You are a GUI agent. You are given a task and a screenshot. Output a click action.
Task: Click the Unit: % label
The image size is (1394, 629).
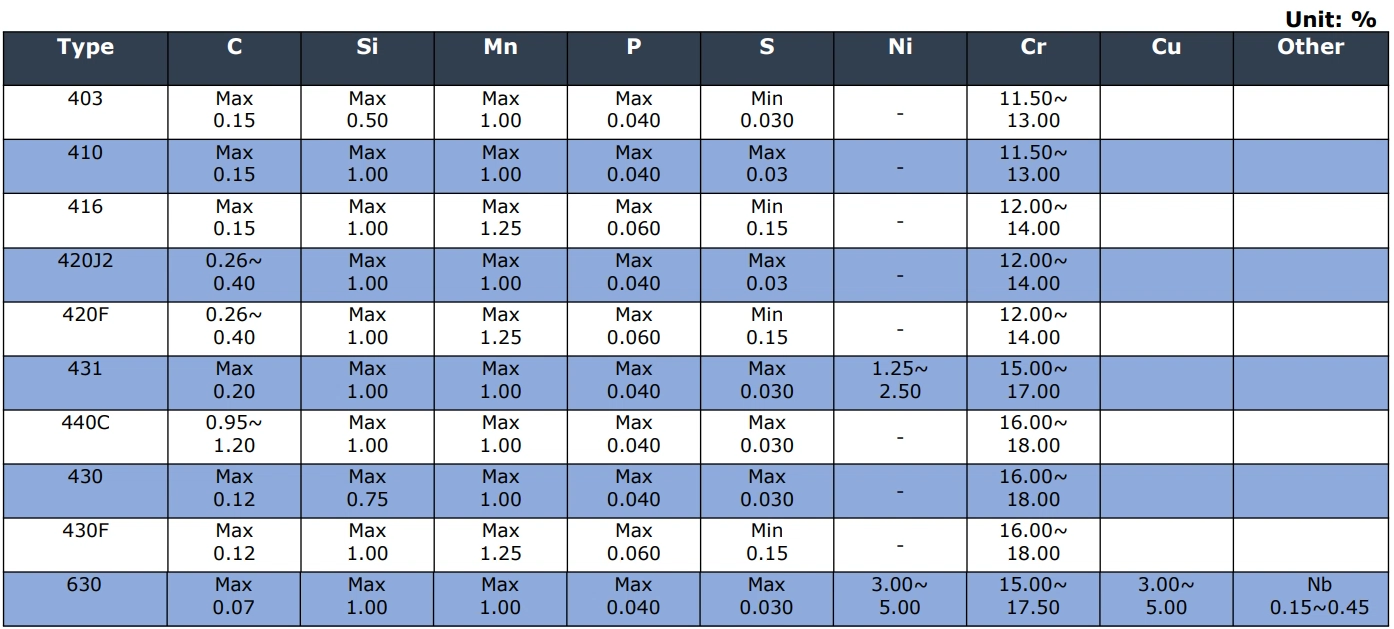(x=1329, y=19)
